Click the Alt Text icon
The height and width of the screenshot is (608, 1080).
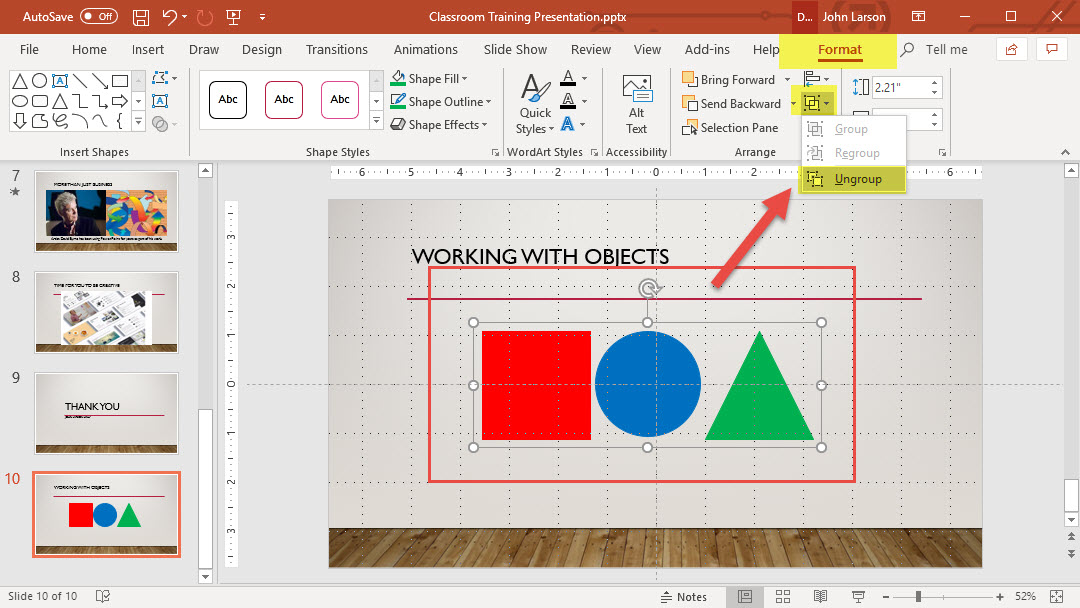(636, 104)
